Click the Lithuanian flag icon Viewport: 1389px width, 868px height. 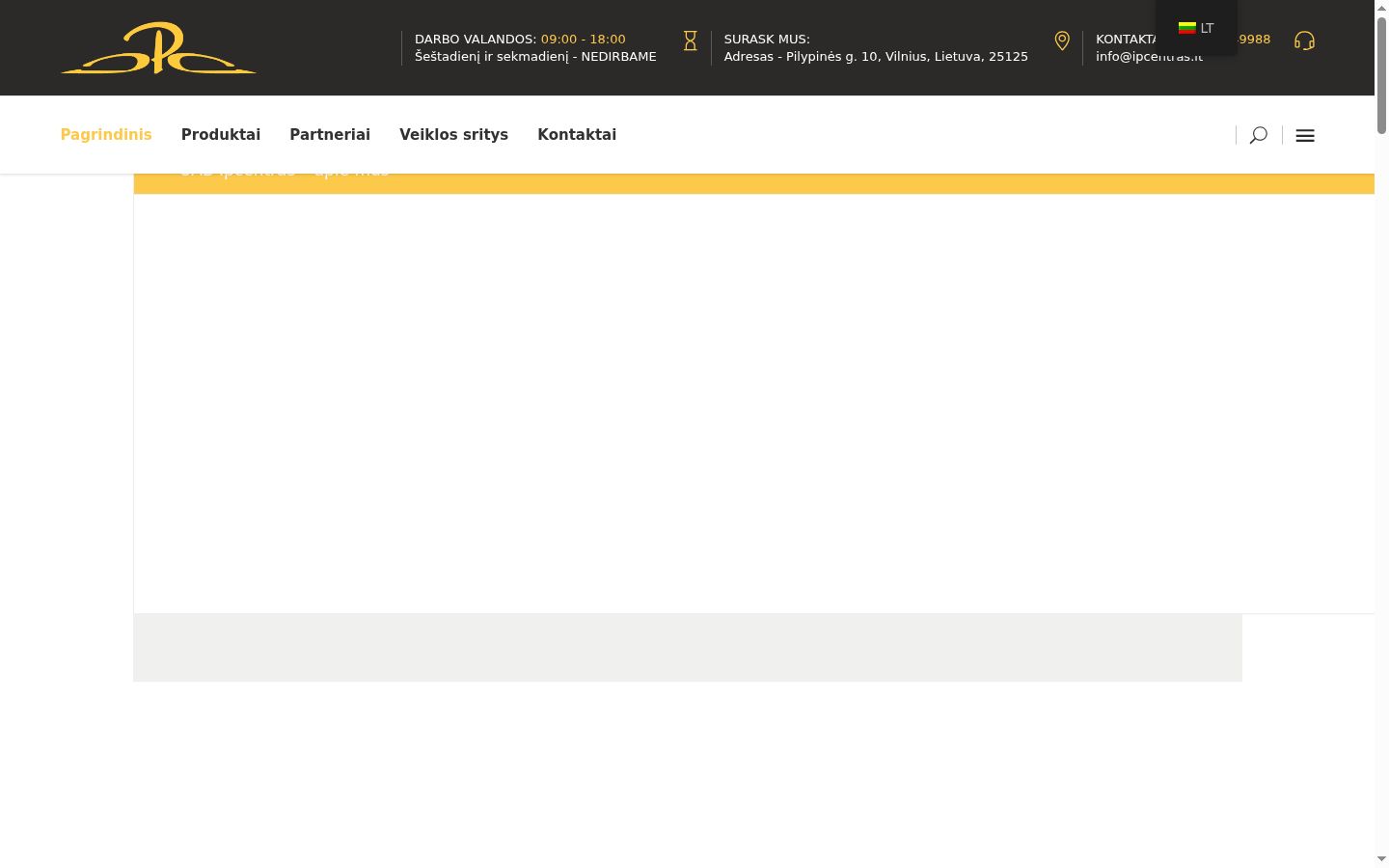(1187, 28)
